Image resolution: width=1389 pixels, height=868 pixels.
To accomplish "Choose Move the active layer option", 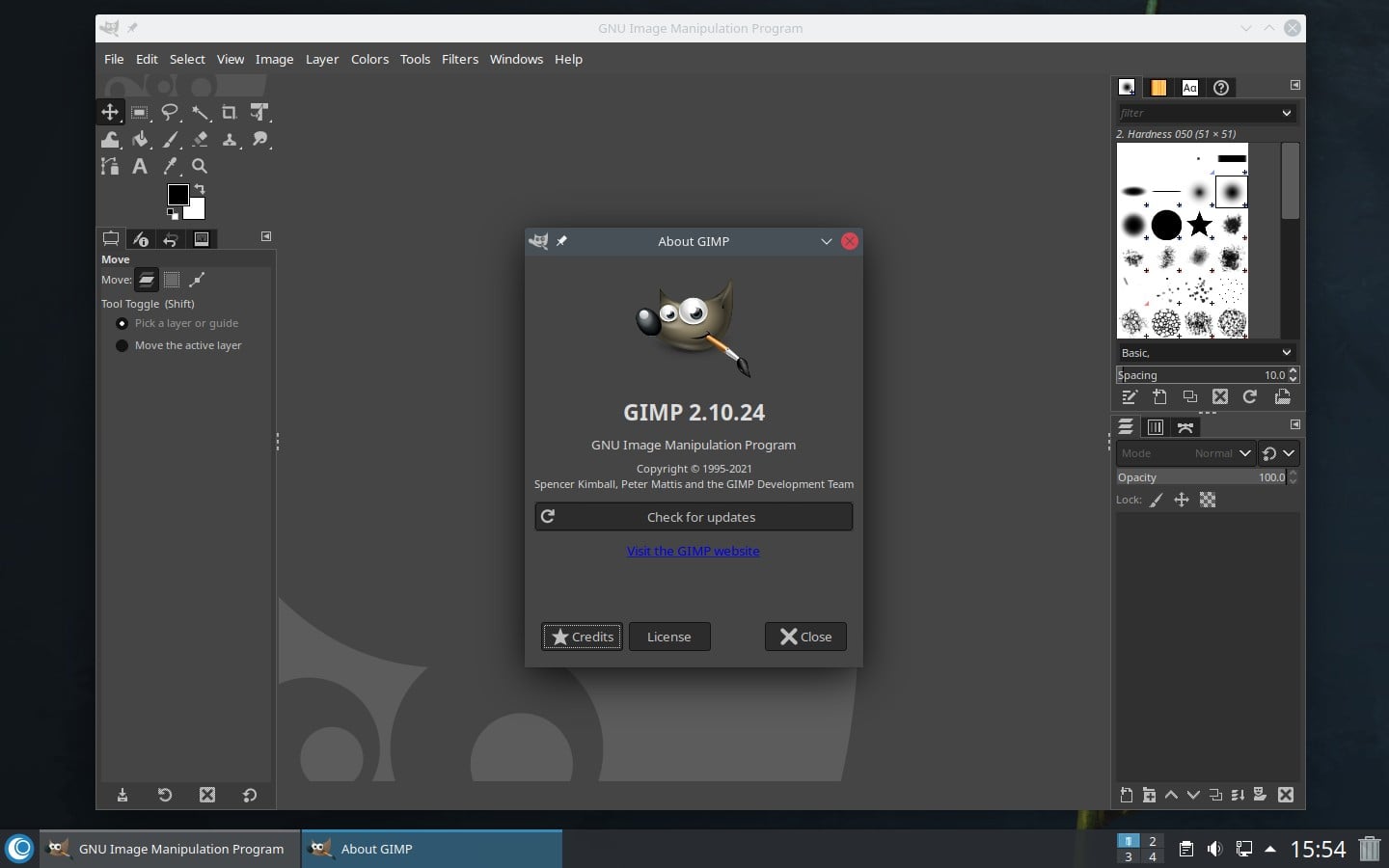I will coord(179,345).
